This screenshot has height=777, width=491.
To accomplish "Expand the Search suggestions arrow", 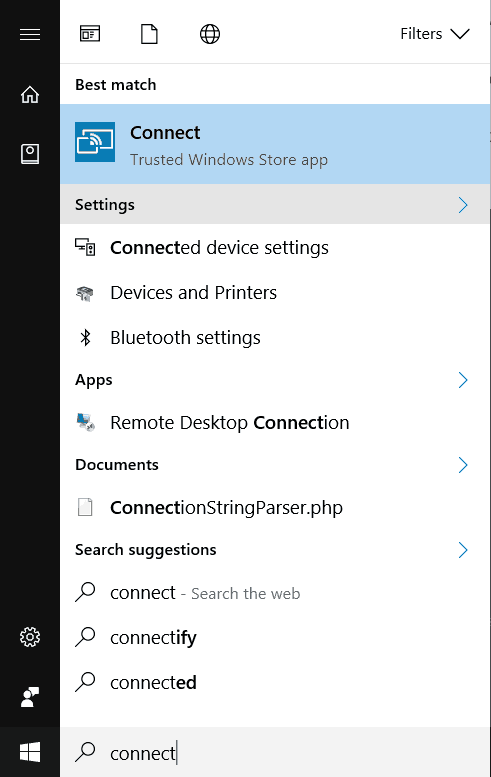I will click(463, 550).
